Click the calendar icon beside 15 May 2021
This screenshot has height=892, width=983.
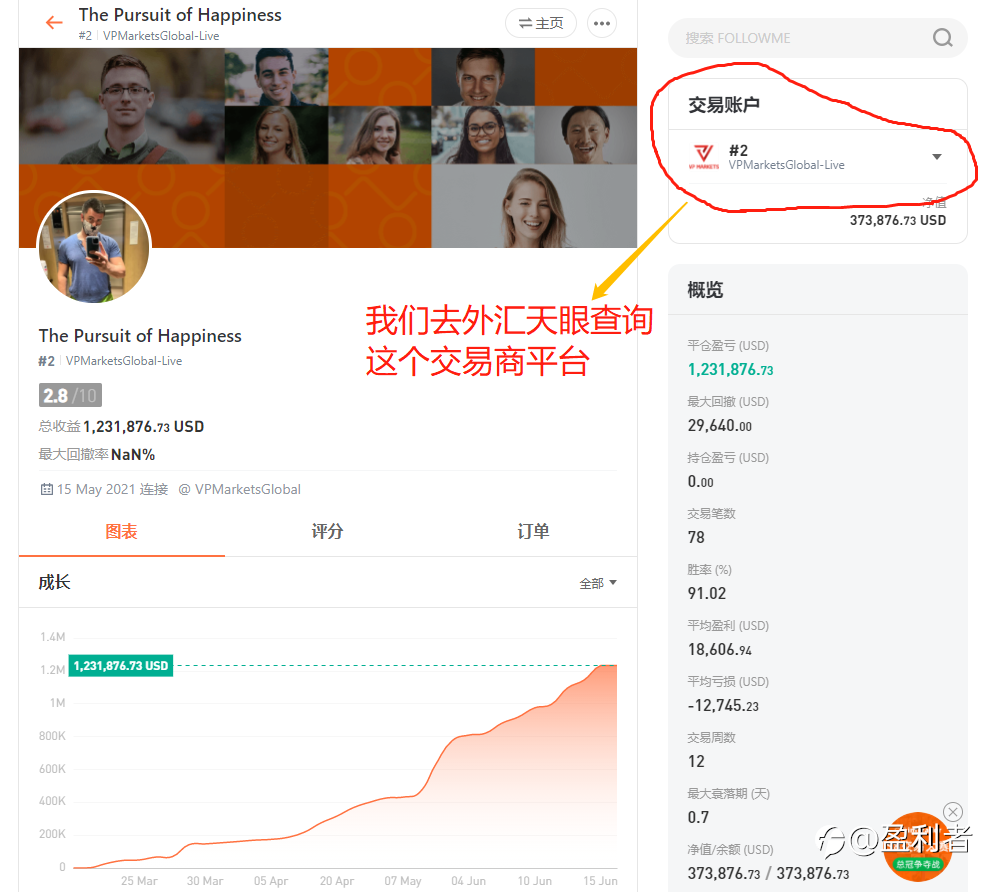coord(46,489)
